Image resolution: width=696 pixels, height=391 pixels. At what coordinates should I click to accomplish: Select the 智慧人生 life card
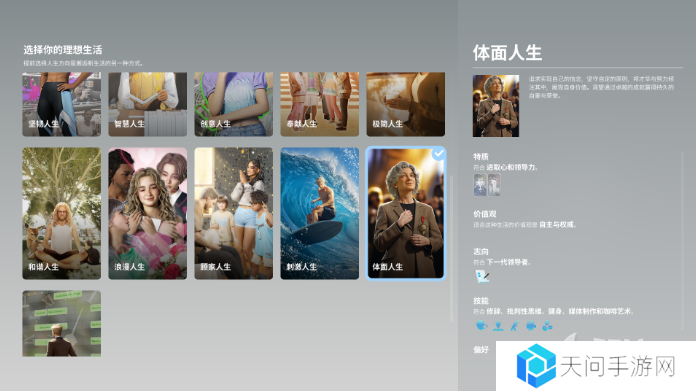[x=147, y=104]
